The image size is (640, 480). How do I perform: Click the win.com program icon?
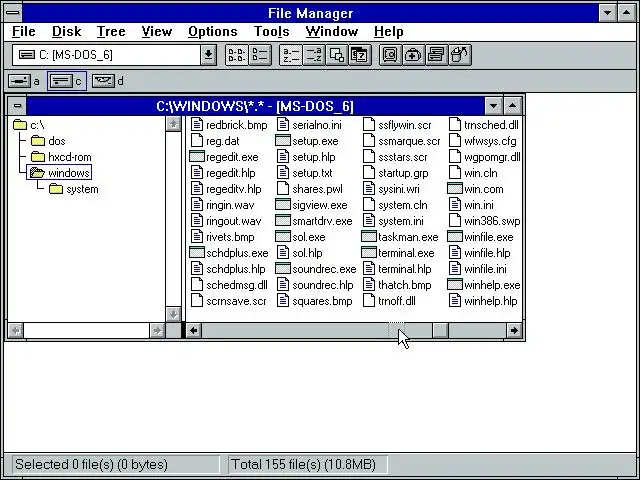[x=455, y=189]
